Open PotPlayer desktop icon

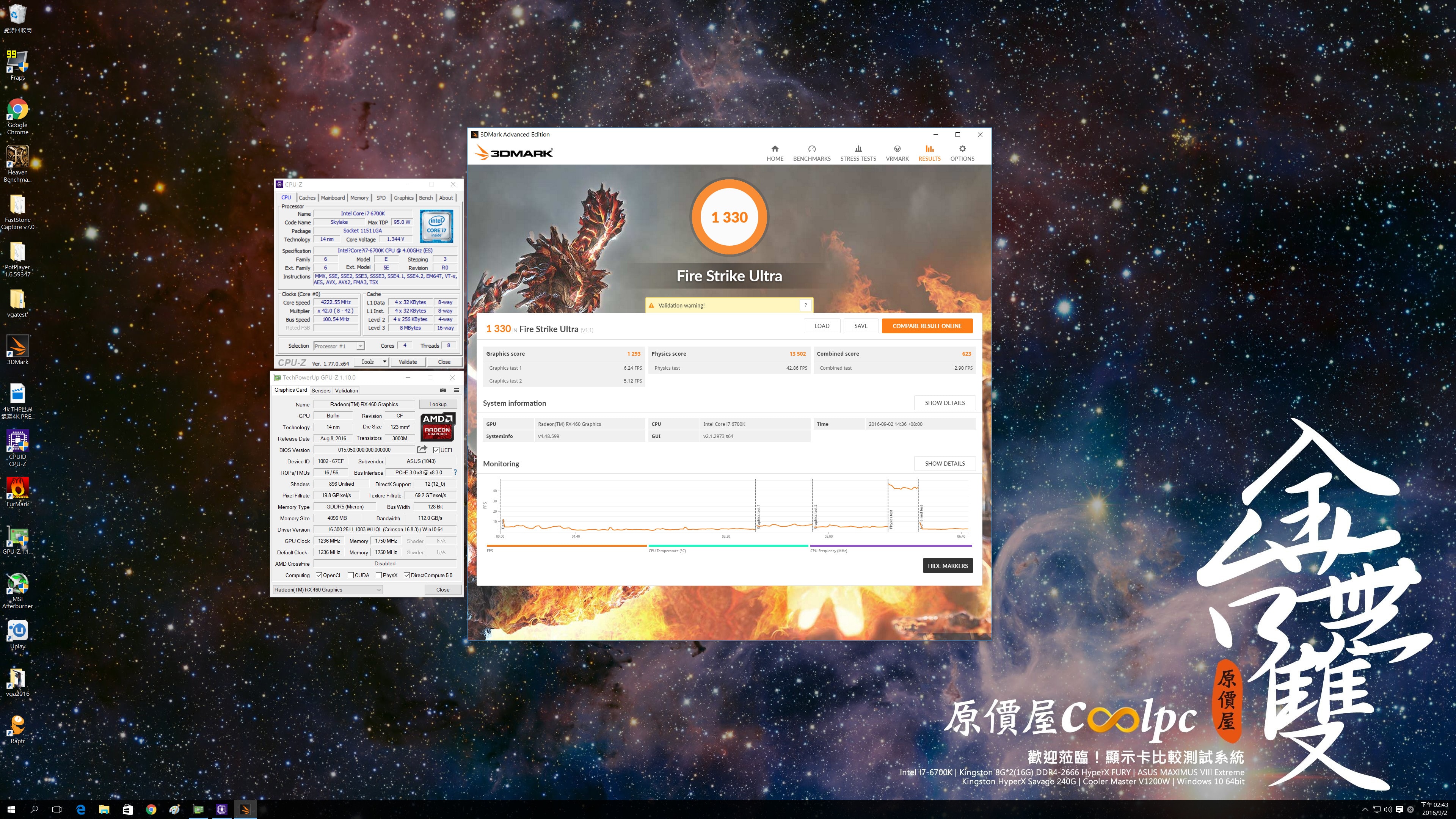click(x=17, y=259)
